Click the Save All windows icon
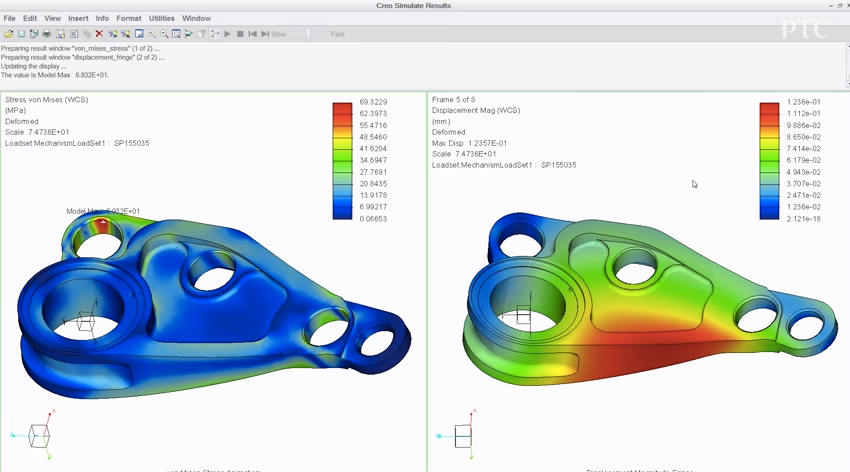Screen dimensions: 850x472 (x=34, y=34)
